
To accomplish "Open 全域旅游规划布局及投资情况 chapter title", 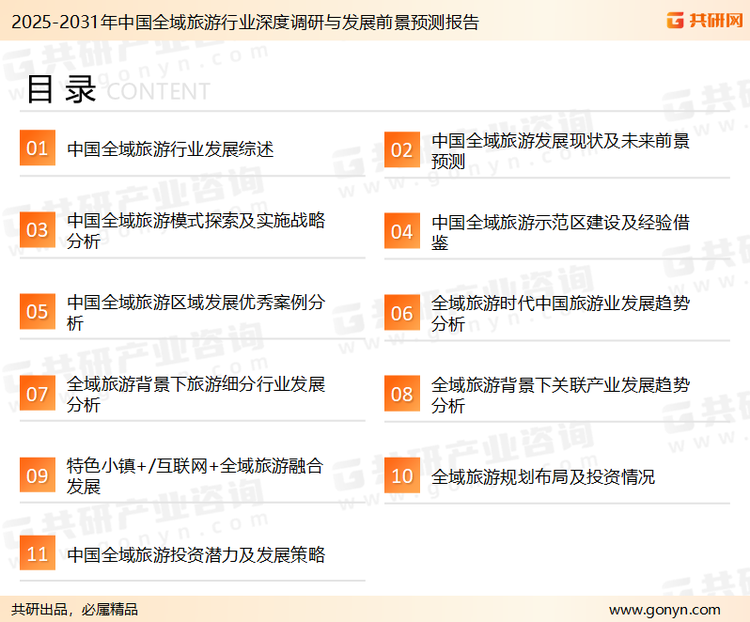I will 543,477.
